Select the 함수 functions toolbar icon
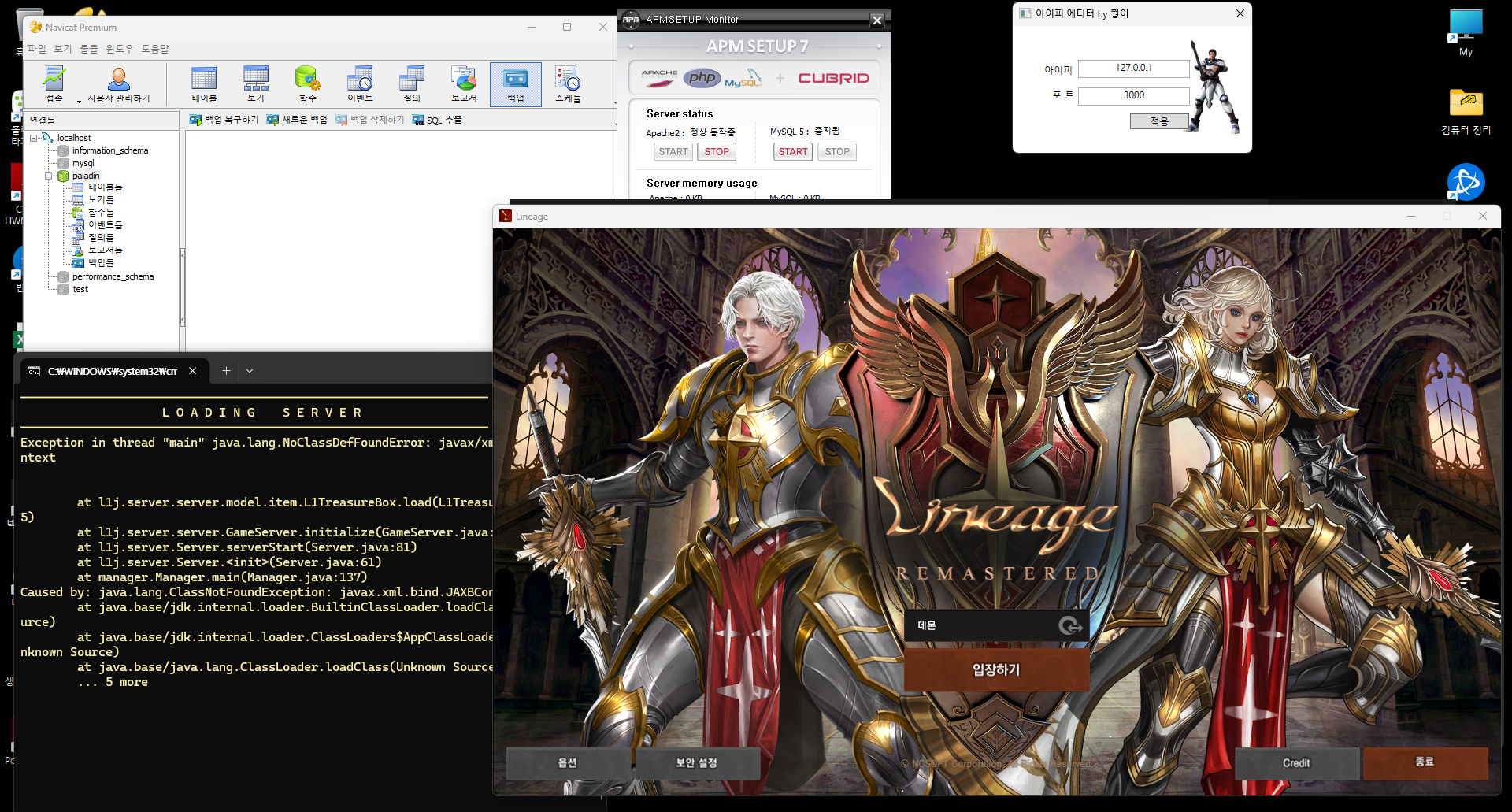 [x=308, y=84]
